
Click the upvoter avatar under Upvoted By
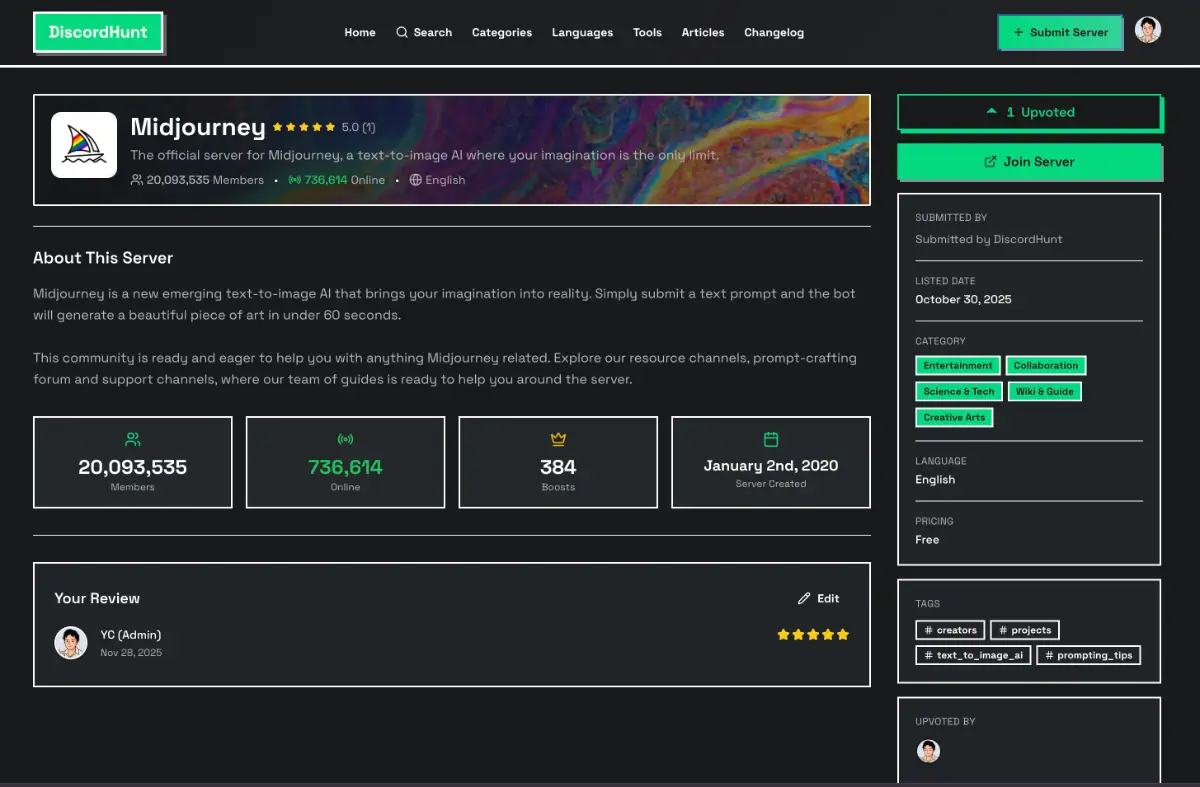(x=929, y=751)
